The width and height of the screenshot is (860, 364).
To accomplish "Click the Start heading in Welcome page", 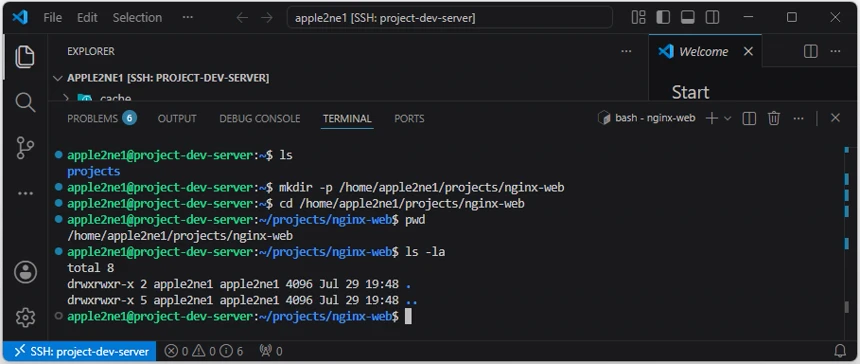I will pos(691,92).
